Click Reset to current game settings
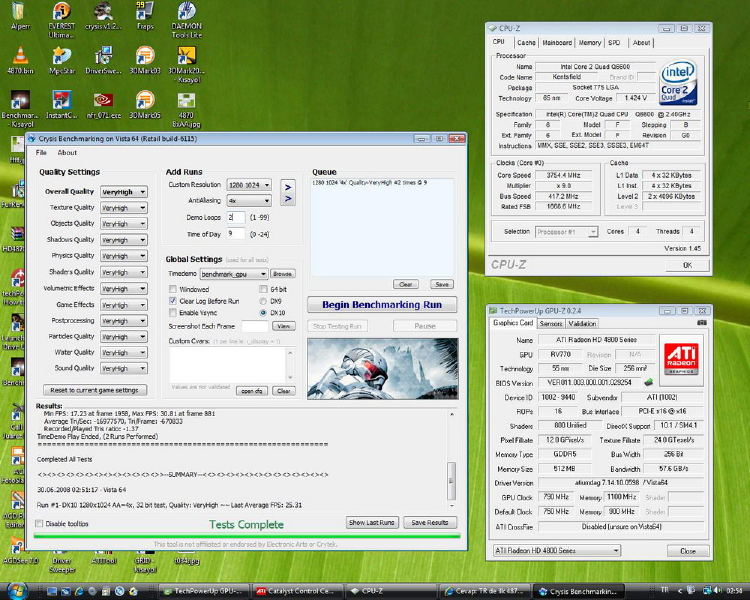Image resolution: width=750 pixels, height=600 pixels. coord(95,390)
